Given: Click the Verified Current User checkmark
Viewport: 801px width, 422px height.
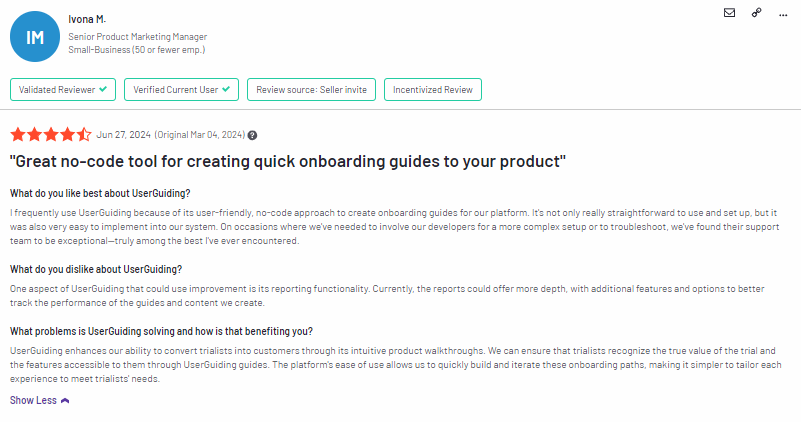Looking at the screenshot, I should 226,89.
